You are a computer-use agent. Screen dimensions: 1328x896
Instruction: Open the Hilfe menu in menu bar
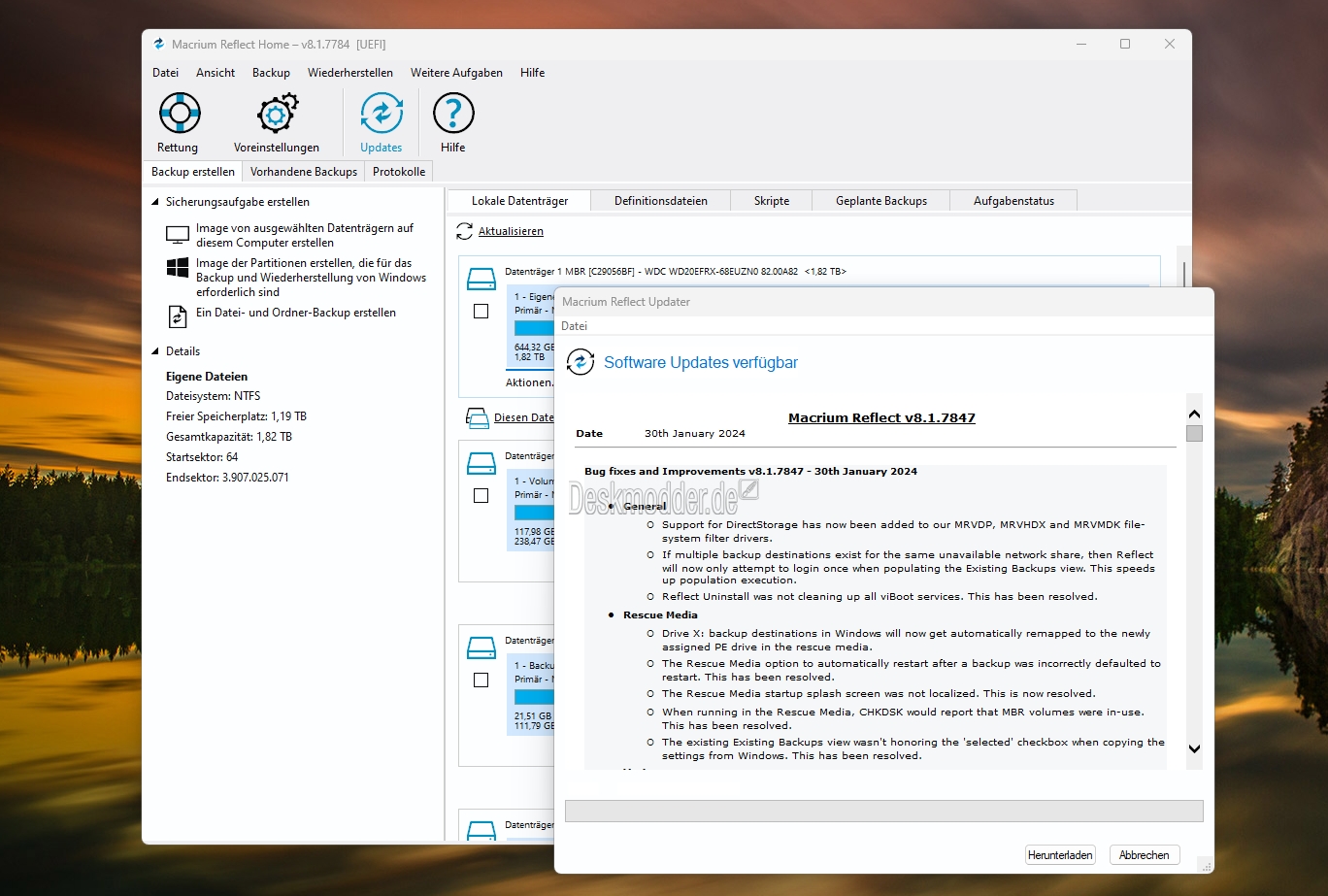click(532, 73)
